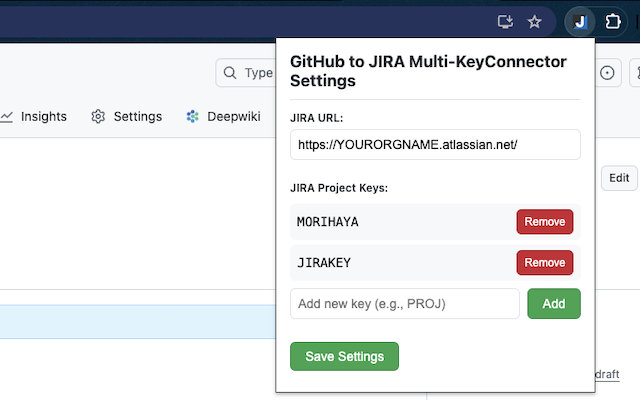Click the green Add button
The height and width of the screenshot is (400, 640).
point(554,304)
